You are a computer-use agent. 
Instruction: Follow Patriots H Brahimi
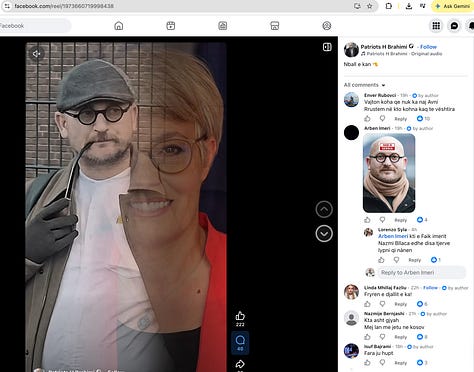tap(428, 47)
